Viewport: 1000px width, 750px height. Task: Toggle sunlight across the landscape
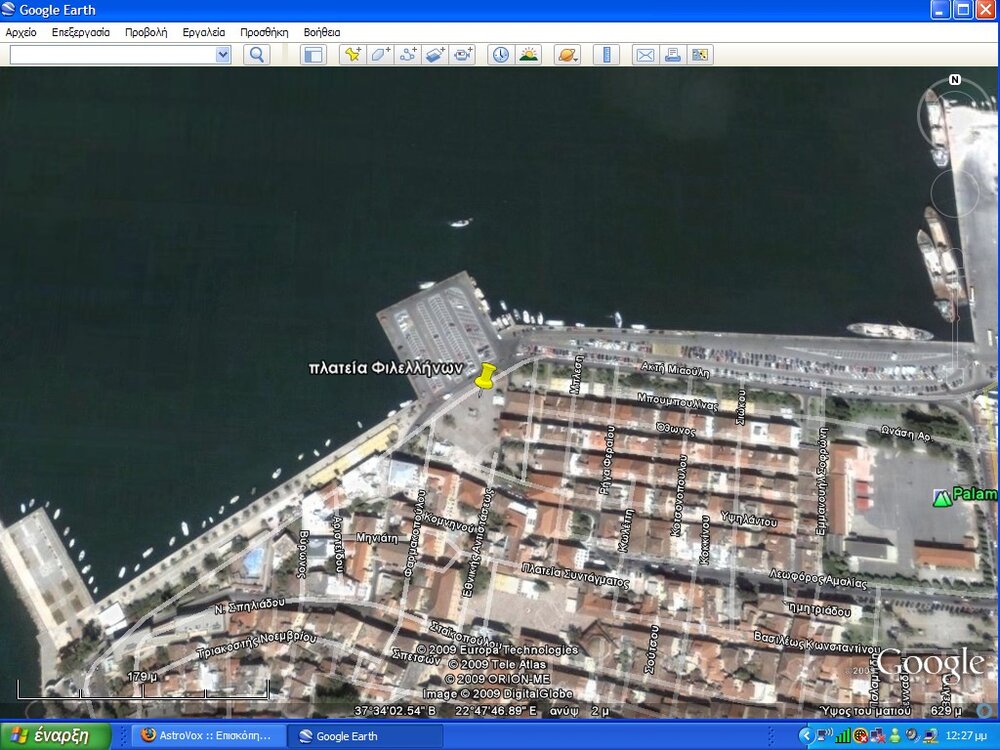tap(528, 55)
